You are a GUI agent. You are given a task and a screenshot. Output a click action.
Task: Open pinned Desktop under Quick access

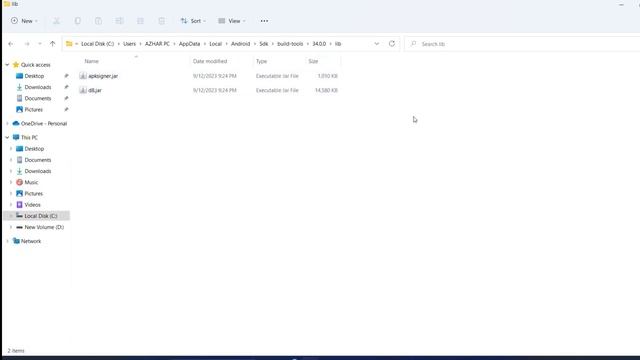pyautogui.click(x=34, y=76)
